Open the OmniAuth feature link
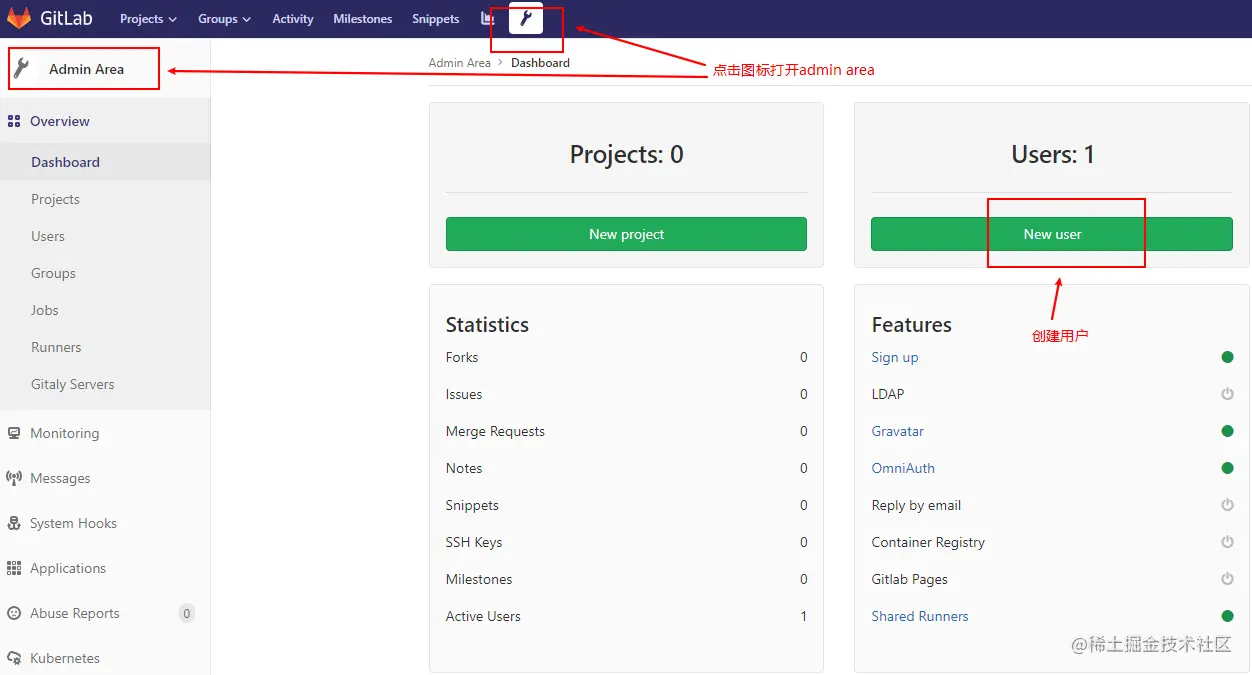Screen dimensions: 1252x675 903,468
